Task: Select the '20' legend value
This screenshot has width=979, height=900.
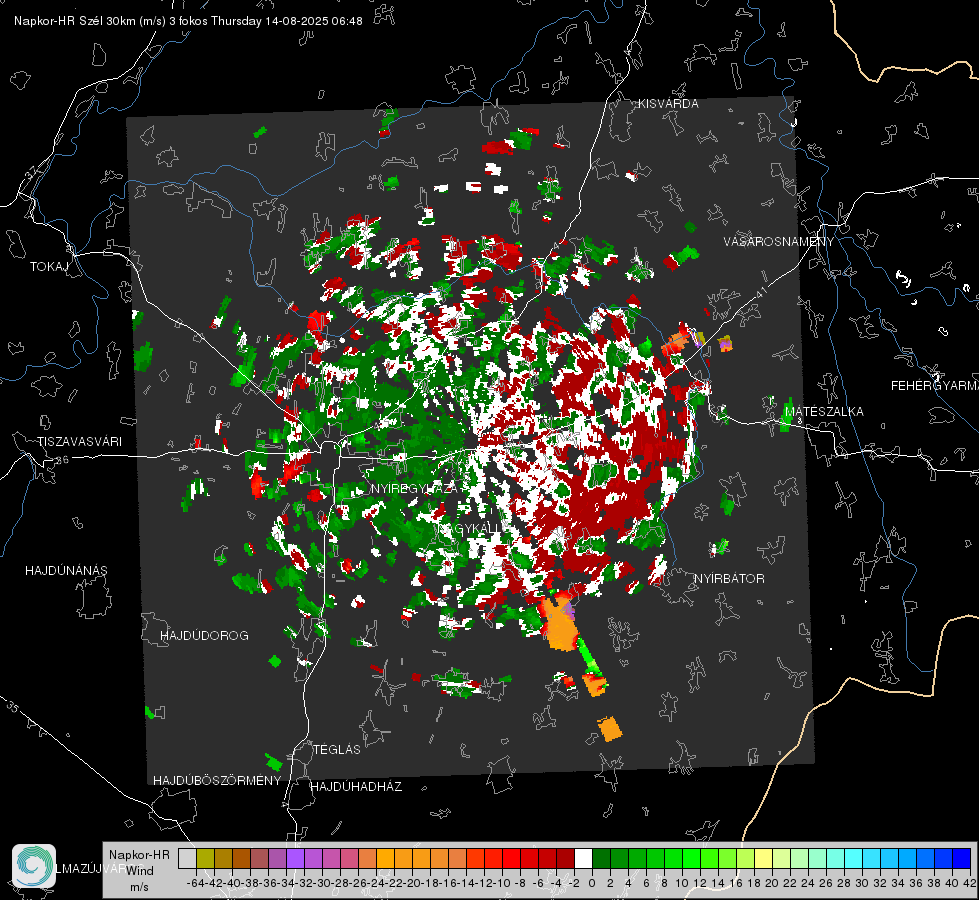Action: pyautogui.click(x=772, y=883)
